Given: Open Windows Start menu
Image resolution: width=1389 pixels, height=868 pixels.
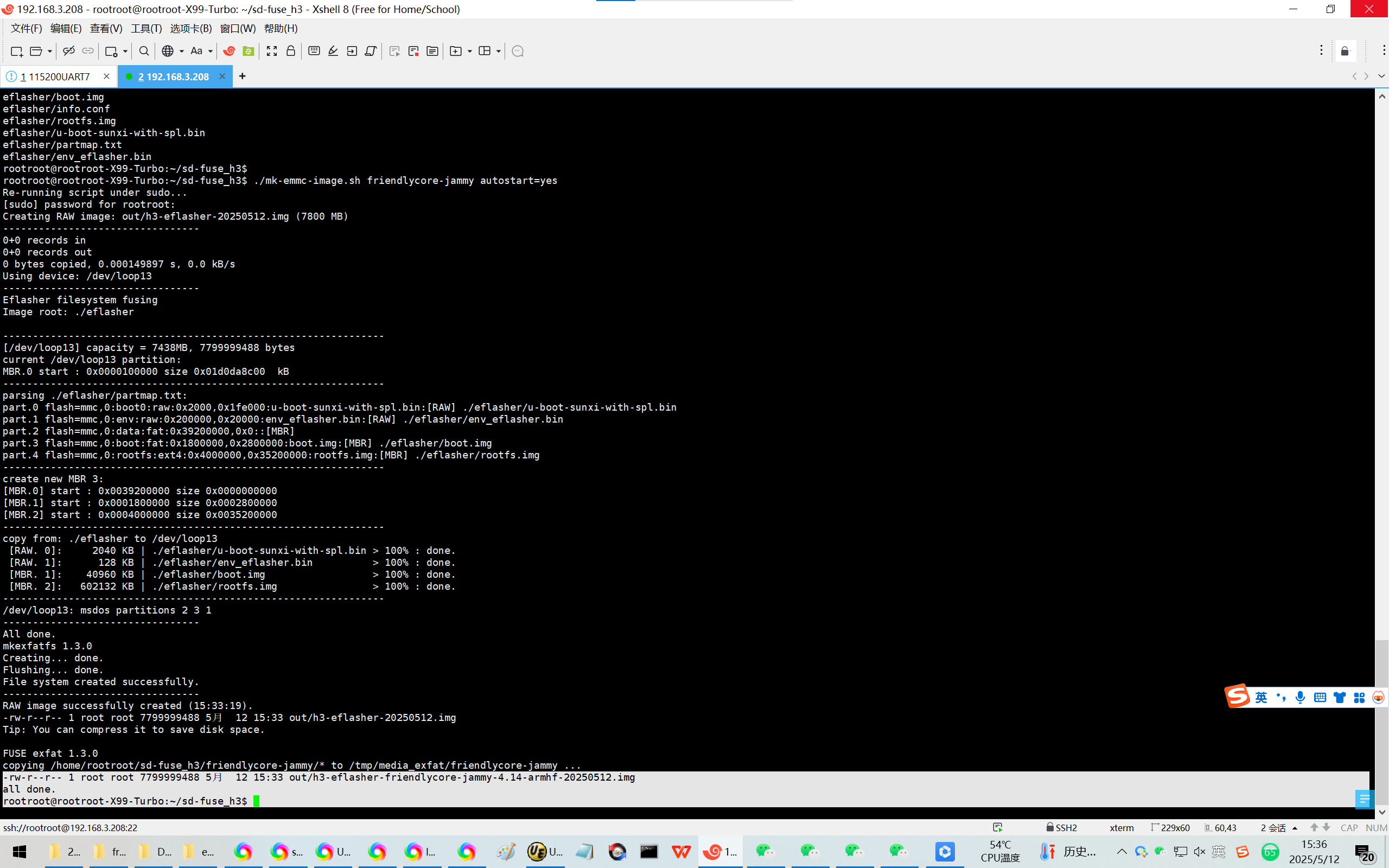Looking at the screenshot, I should click(19, 851).
